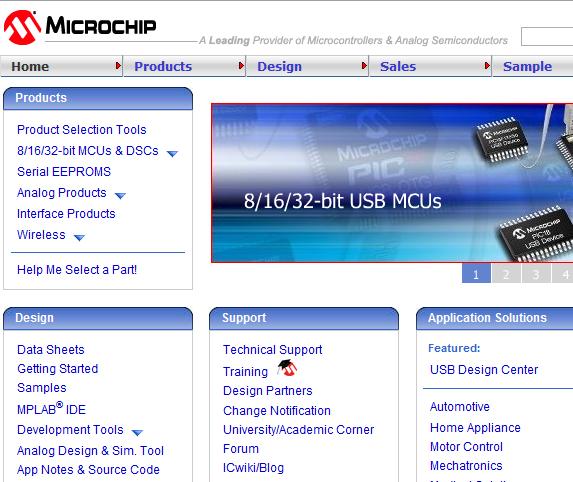Show banner slide 3
Image resolution: width=573 pixels, height=482 pixels.
tap(536, 273)
